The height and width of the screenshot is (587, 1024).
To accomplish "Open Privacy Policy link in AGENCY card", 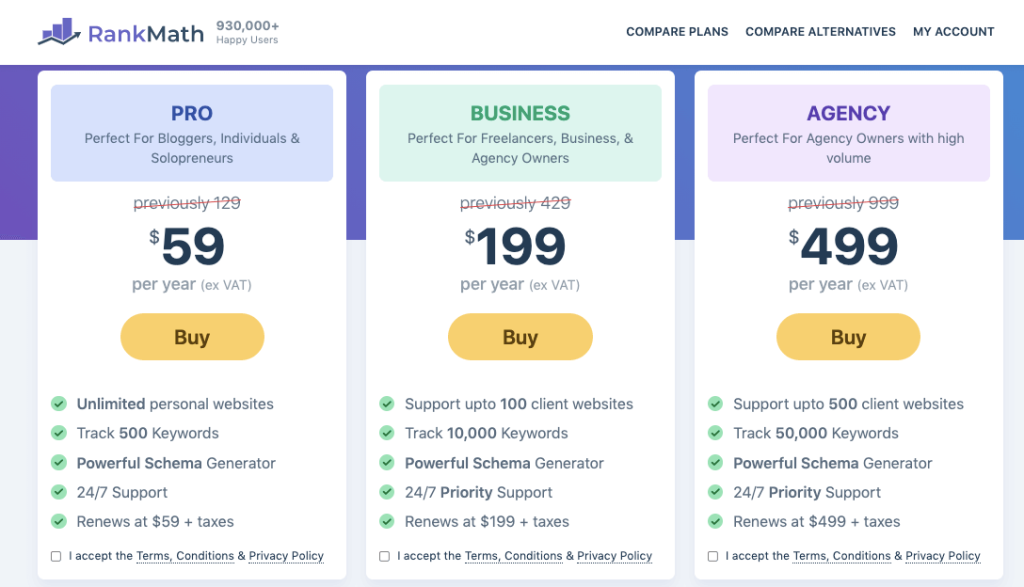I will coord(943,556).
